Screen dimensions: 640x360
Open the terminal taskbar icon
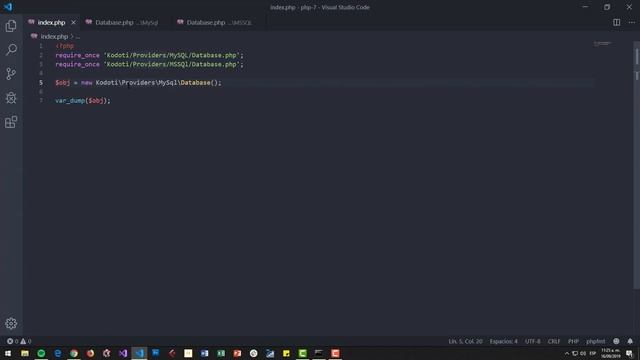[x=319, y=353]
